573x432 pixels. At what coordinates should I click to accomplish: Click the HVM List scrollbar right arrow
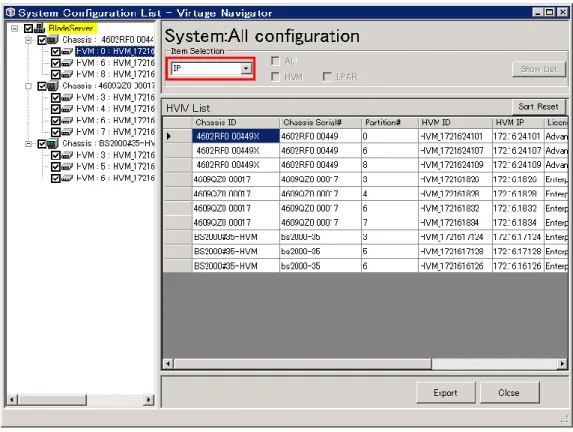(562, 364)
